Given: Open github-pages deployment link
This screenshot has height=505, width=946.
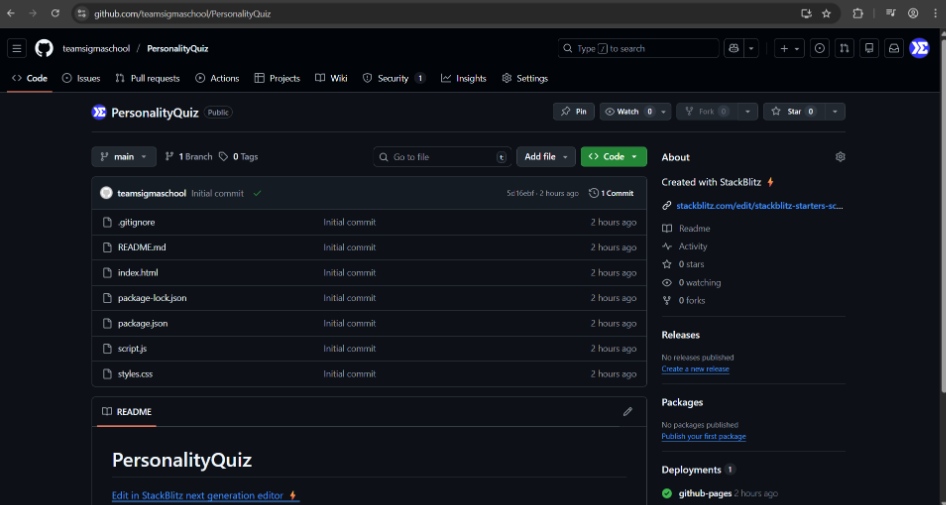Looking at the screenshot, I should [705, 494].
